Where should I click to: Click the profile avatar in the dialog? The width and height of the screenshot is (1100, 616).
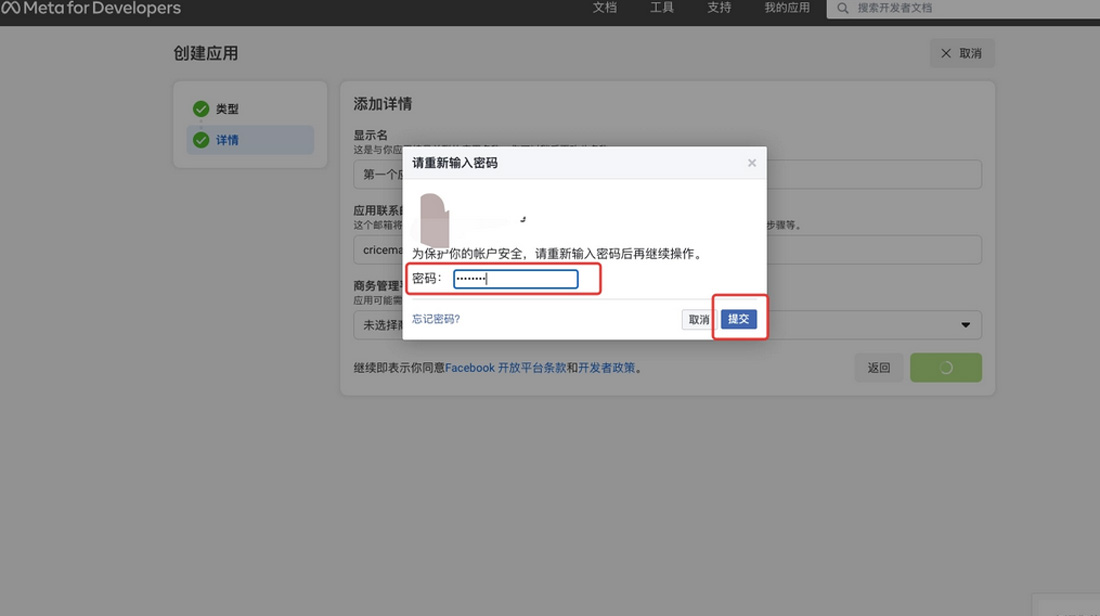pyautogui.click(x=434, y=220)
